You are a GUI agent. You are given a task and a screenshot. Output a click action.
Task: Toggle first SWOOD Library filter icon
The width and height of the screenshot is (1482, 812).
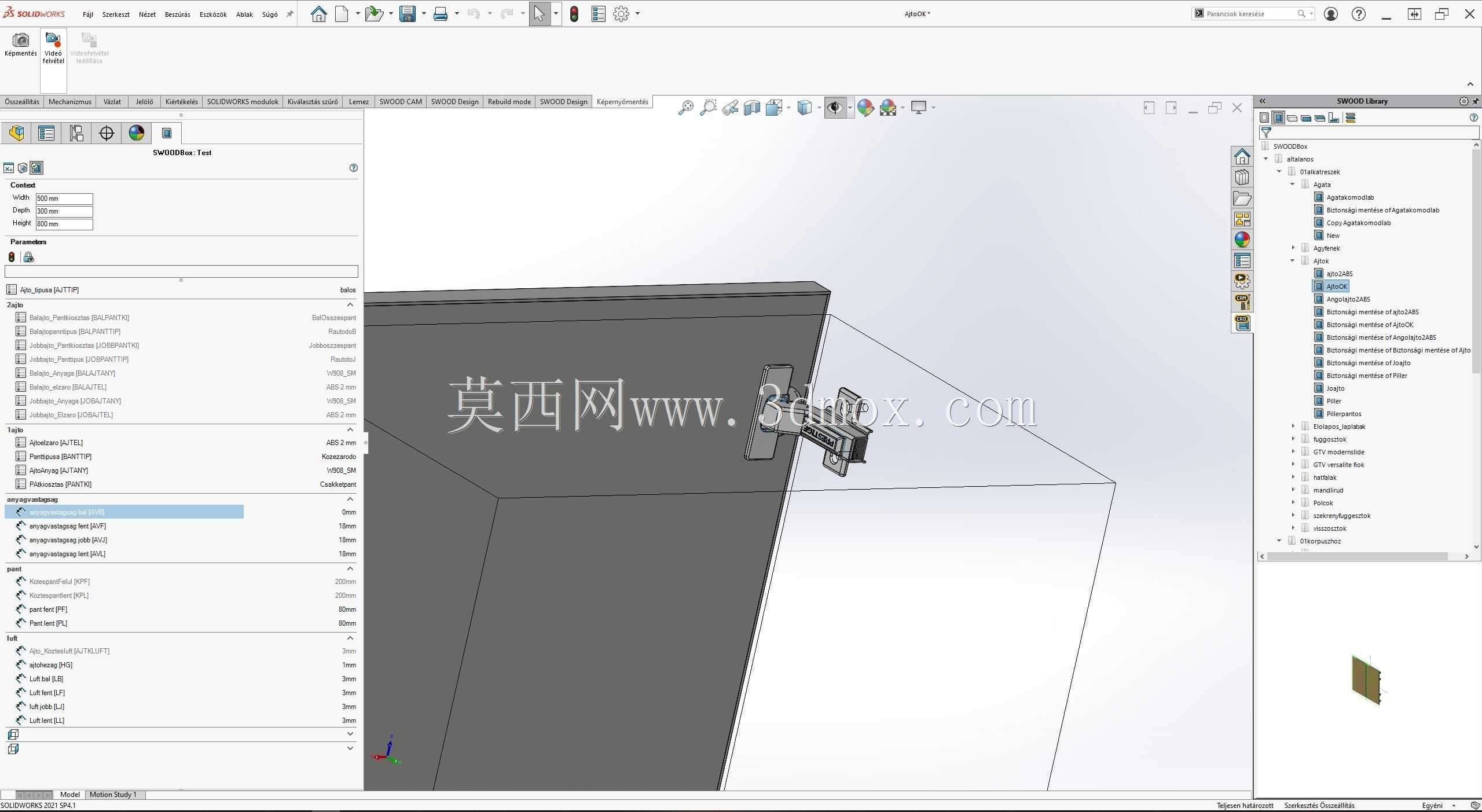coord(1264,118)
